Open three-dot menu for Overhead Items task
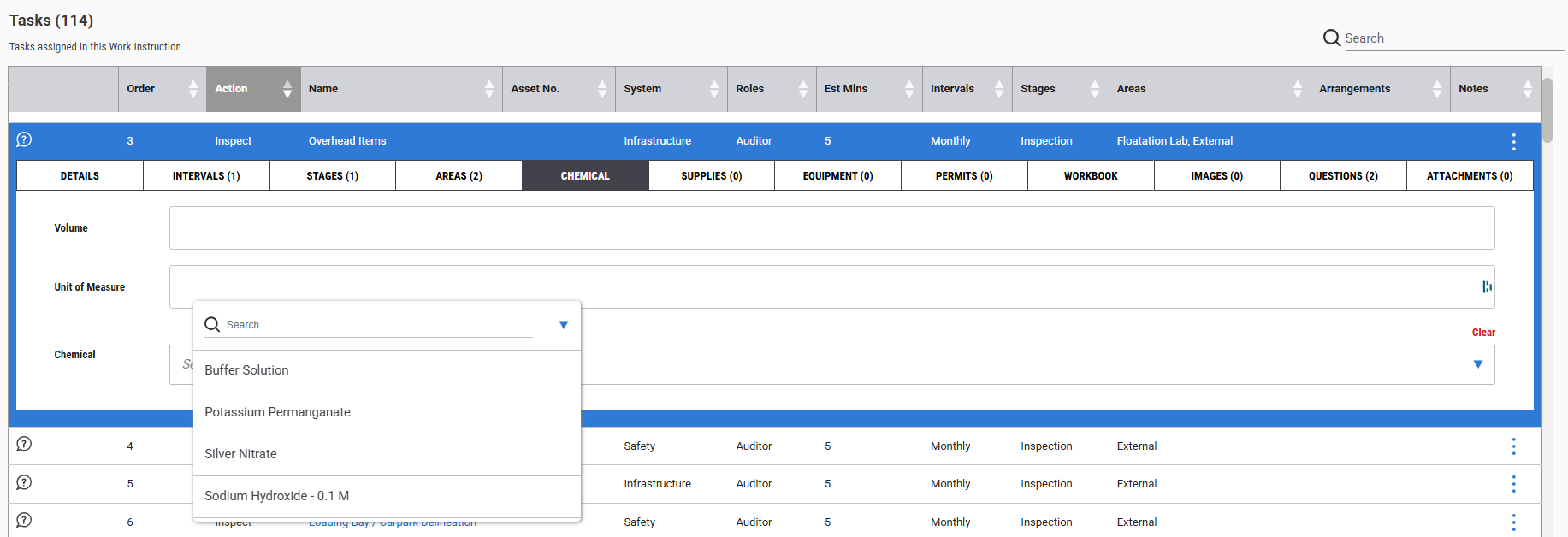 [x=1512, y=142]
